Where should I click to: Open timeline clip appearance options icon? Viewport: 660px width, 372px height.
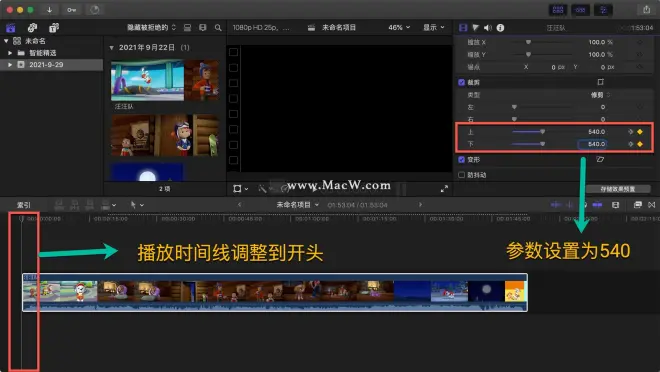point(615,205)
